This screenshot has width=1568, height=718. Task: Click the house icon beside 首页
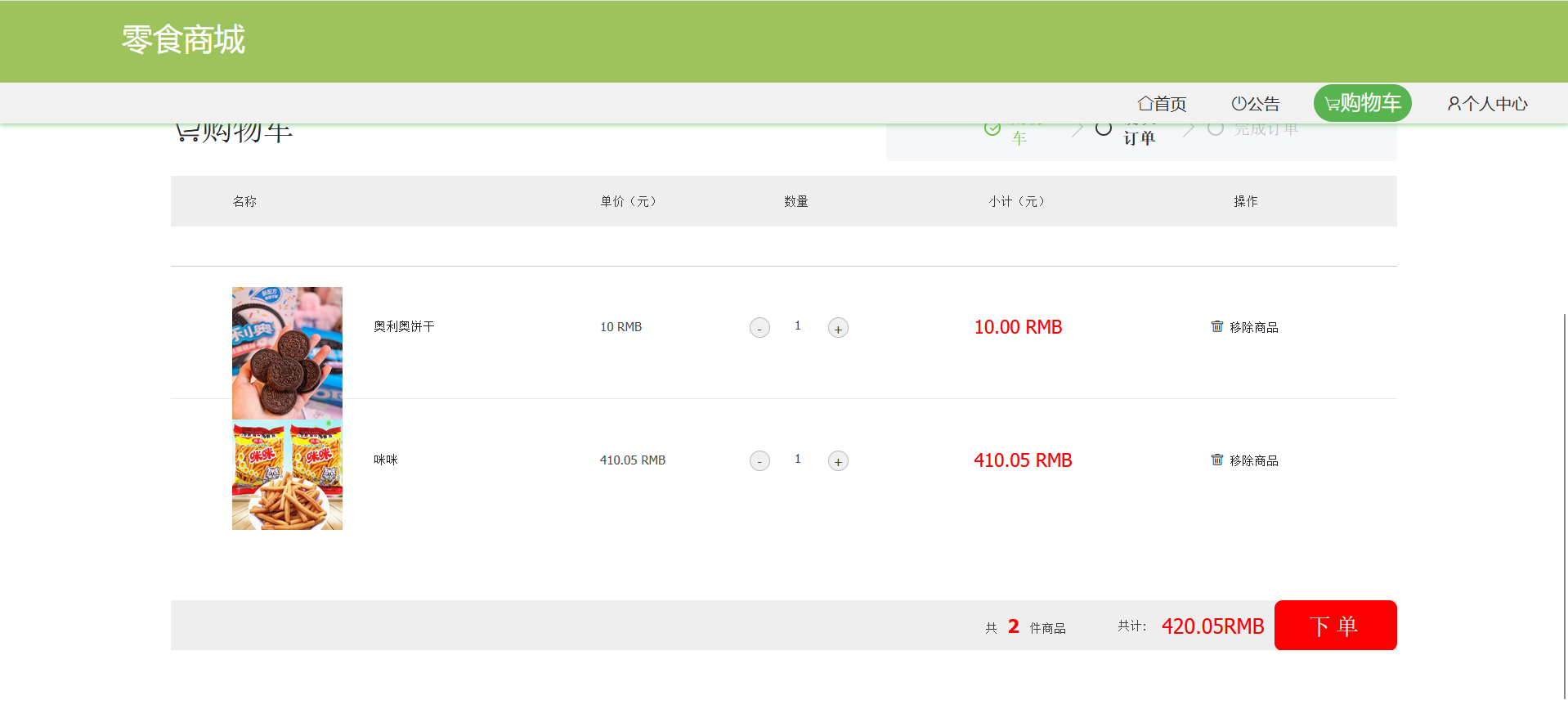pyautogui.click(x=1145, y=104)
